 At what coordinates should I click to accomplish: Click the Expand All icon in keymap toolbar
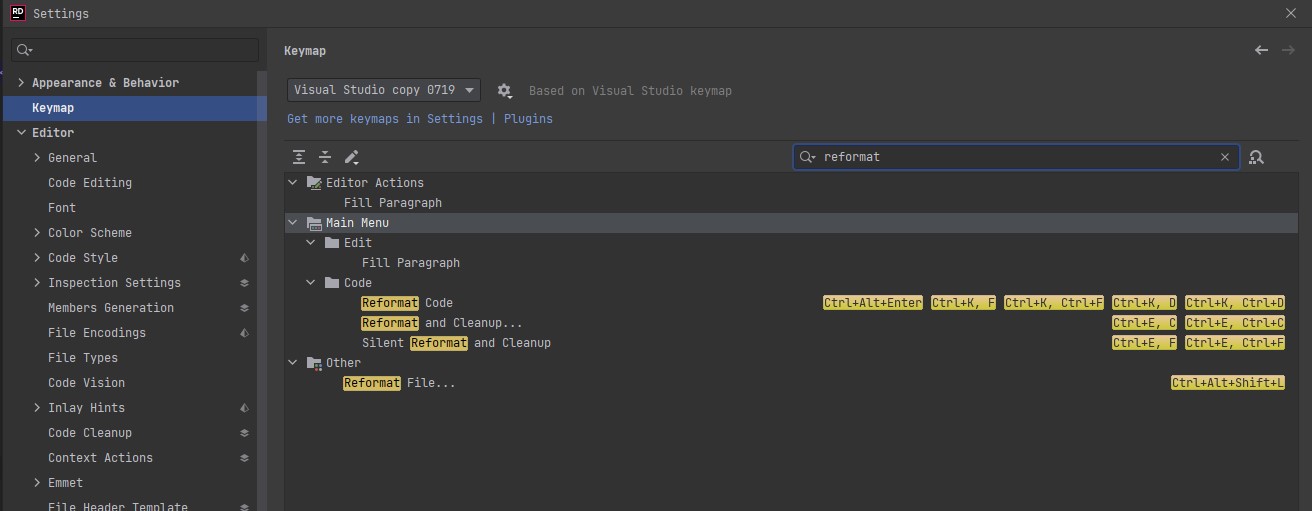[299, 157]
